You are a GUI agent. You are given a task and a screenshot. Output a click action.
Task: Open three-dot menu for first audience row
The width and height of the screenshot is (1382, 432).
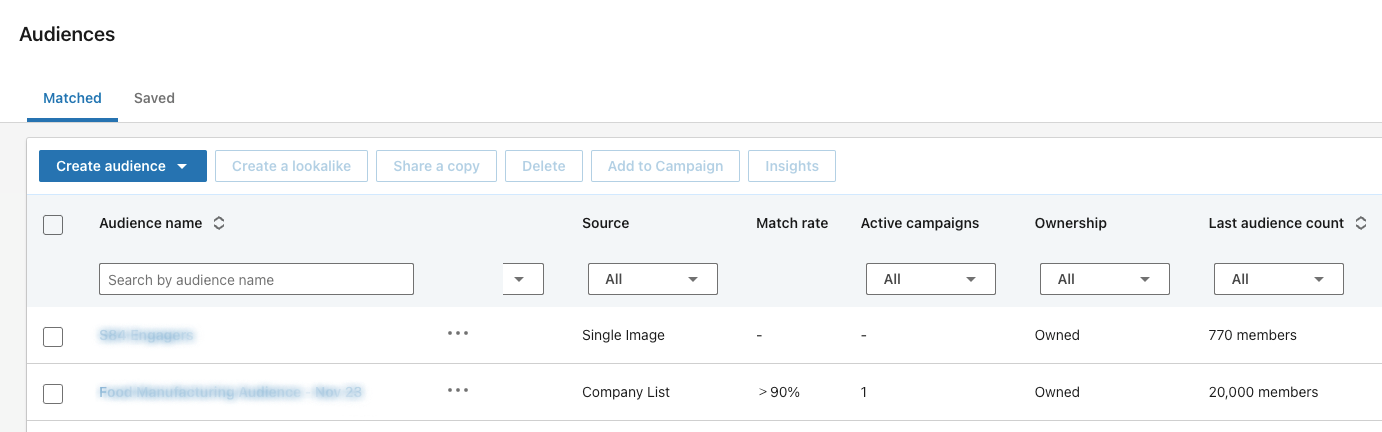(x=458, y=334)
